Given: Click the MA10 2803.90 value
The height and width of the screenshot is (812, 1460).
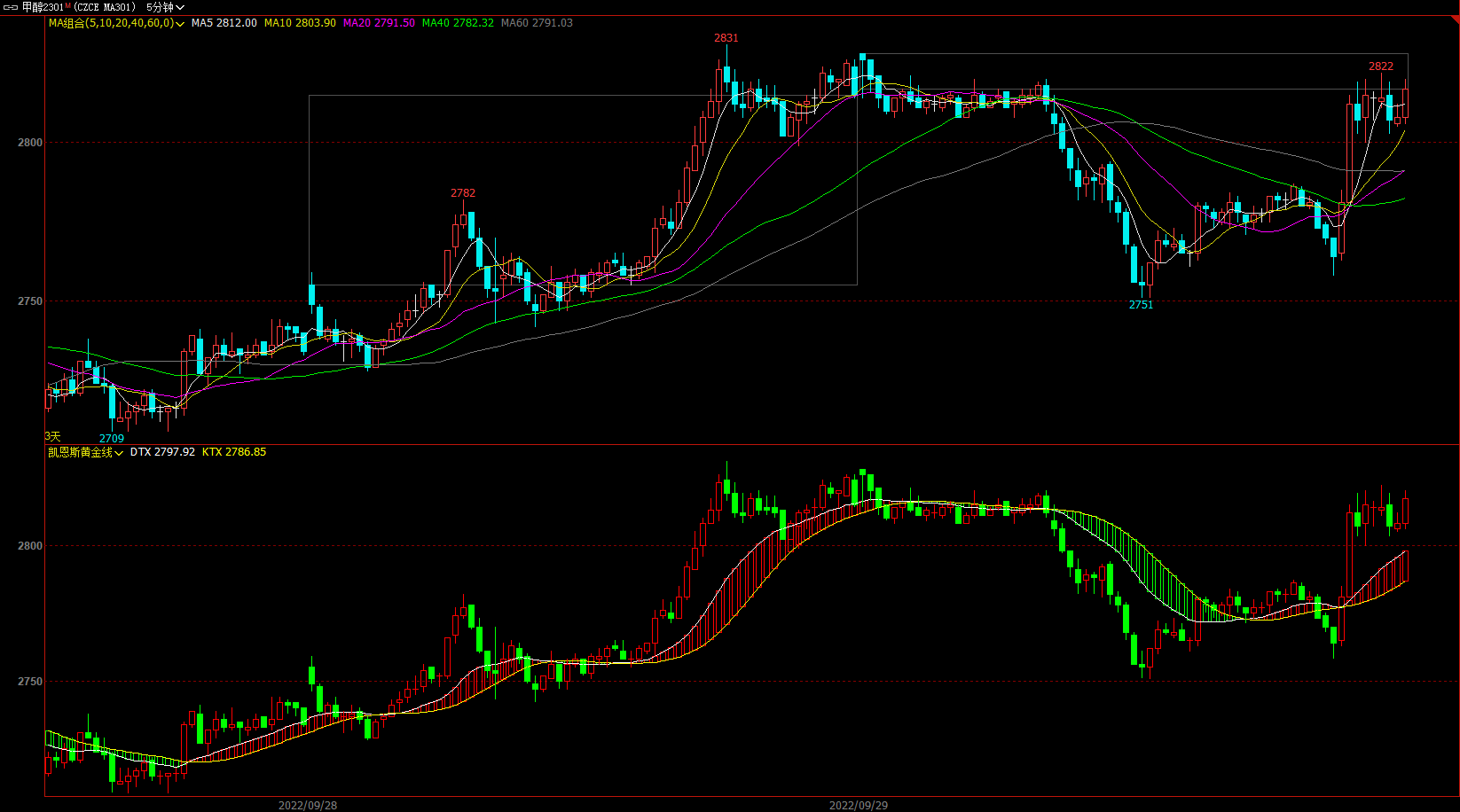Looking at the screenshot, I should point(300,23).
